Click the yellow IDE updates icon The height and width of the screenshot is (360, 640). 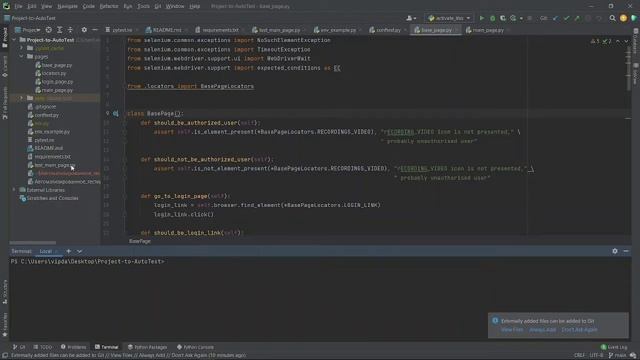point(623,18)
